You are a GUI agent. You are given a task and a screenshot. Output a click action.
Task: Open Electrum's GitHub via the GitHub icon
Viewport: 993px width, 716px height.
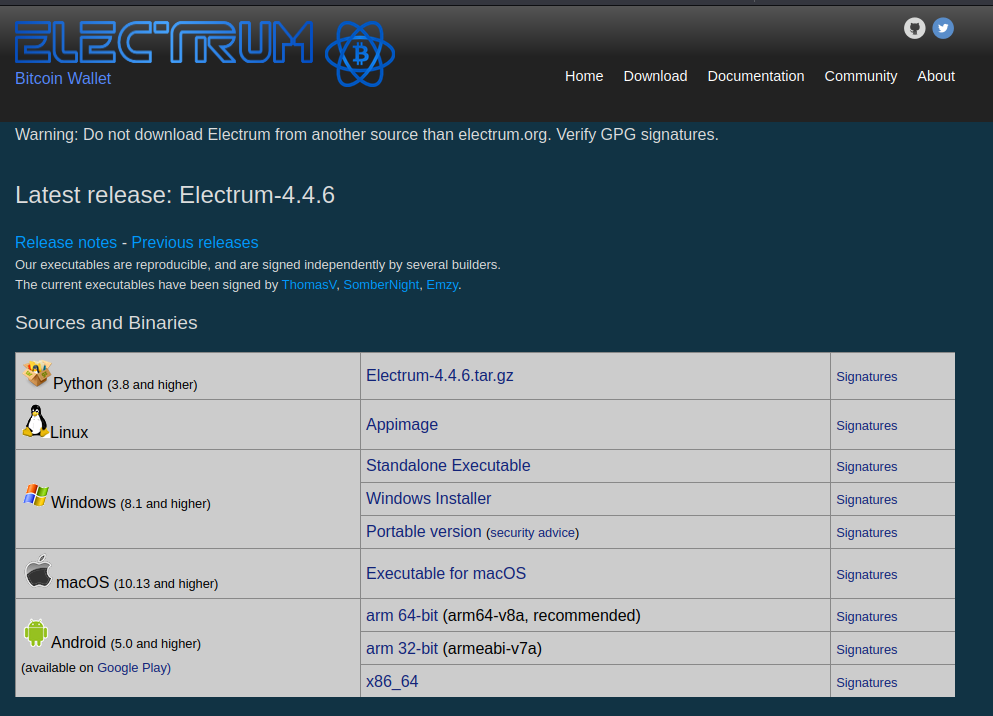coord(914,28)
